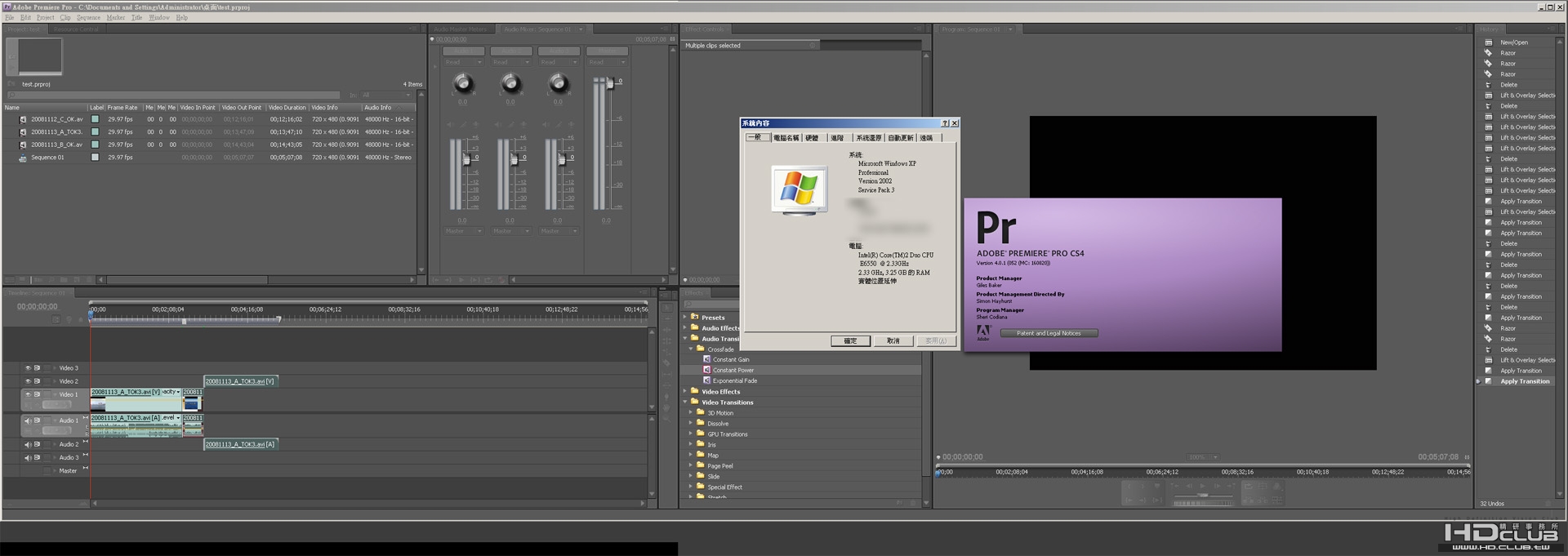The image size is (1568, 556).
Task: Click the Crossfade folder icon
Action: click(701, 349)
